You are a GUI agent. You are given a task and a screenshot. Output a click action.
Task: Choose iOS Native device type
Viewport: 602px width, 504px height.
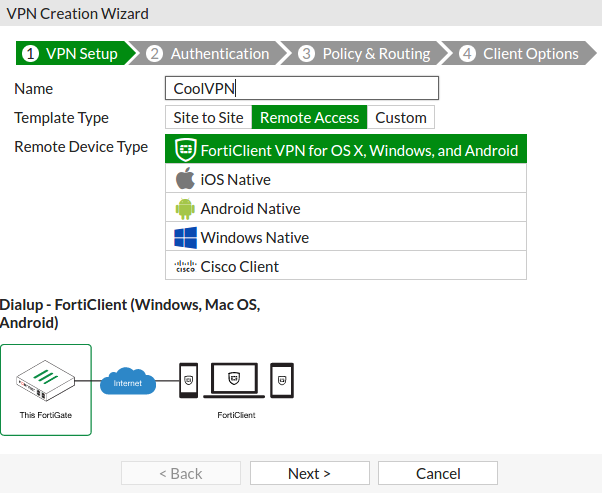[346, 178]
